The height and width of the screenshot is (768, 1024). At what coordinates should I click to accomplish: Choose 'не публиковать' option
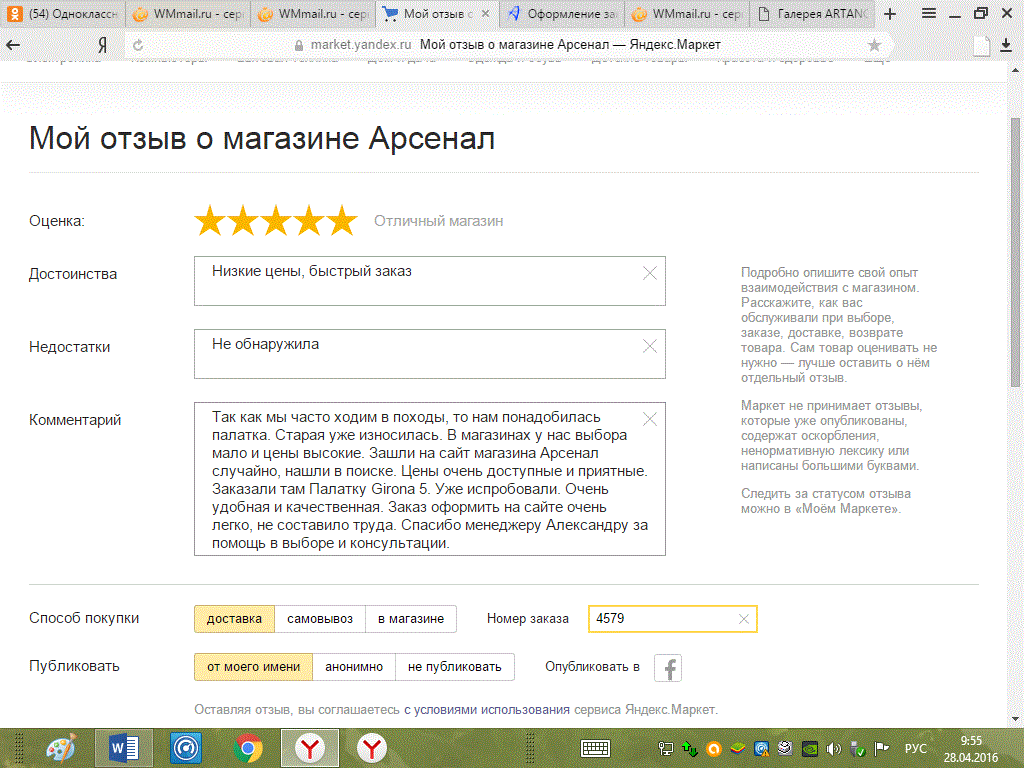click(455, 667)
